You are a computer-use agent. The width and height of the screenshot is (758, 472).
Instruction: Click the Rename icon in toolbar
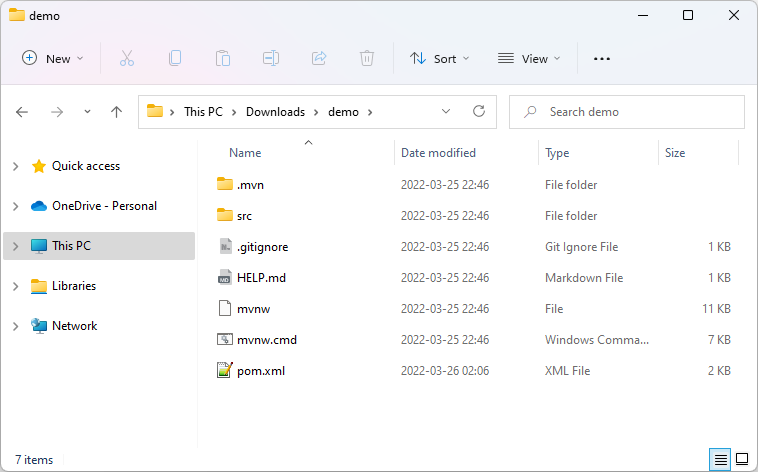pos(271,59)
